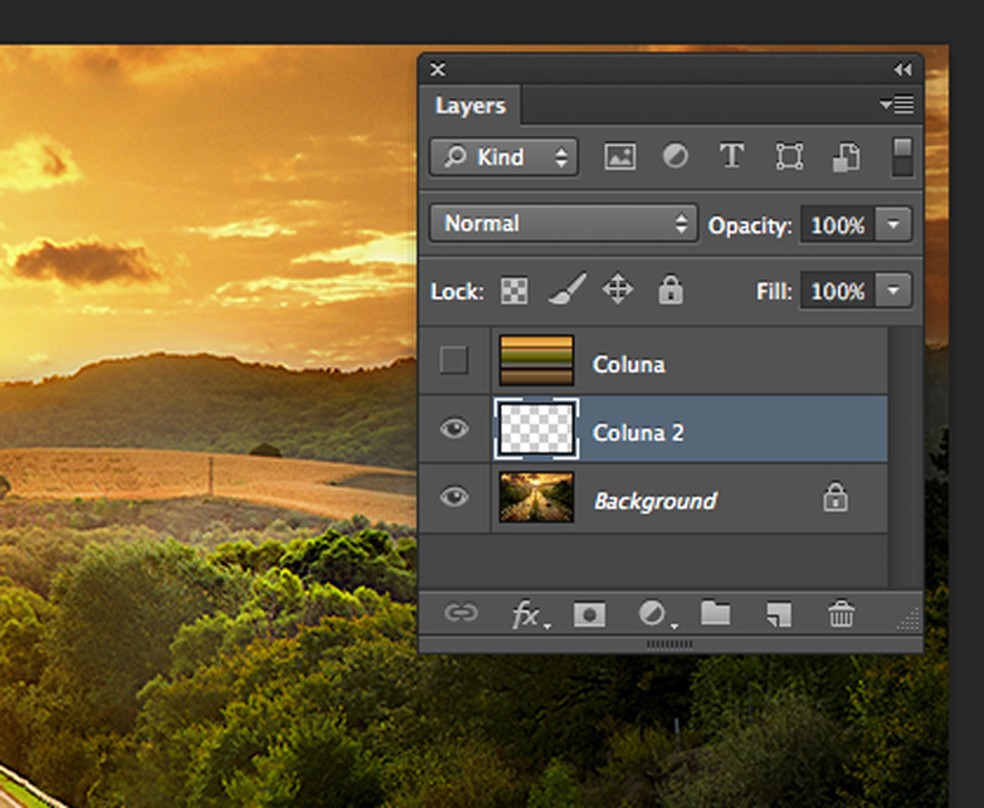Select the Background layer name
Screen dimensions: 984x808
pos(655,501)
